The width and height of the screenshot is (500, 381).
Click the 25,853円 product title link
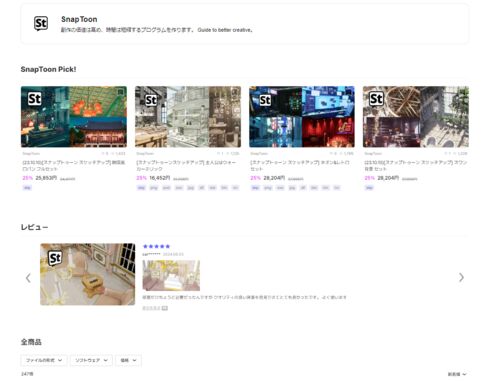(x=74, y=166)
